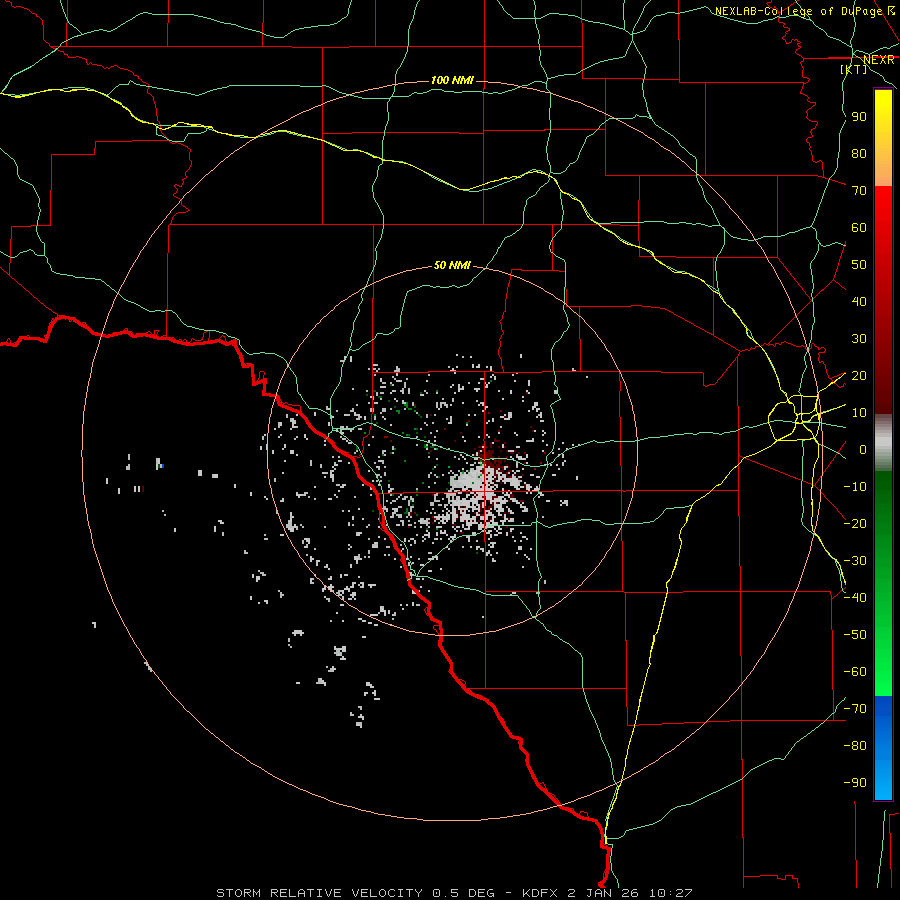The width and height of the screenshot is (900, 900).
Task: Select the 90 value on velocity scale
Action: [859, 117]
